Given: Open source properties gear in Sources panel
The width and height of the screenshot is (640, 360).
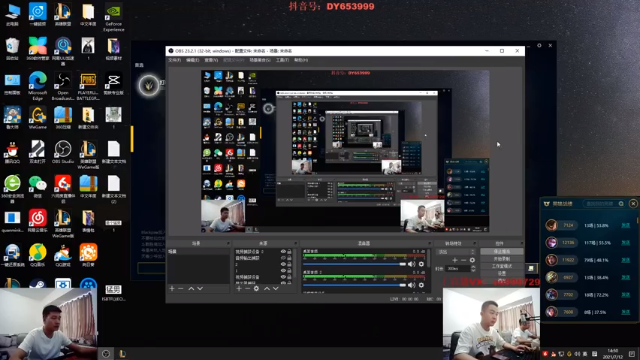Looking at the screenshot, I should 256,289.
